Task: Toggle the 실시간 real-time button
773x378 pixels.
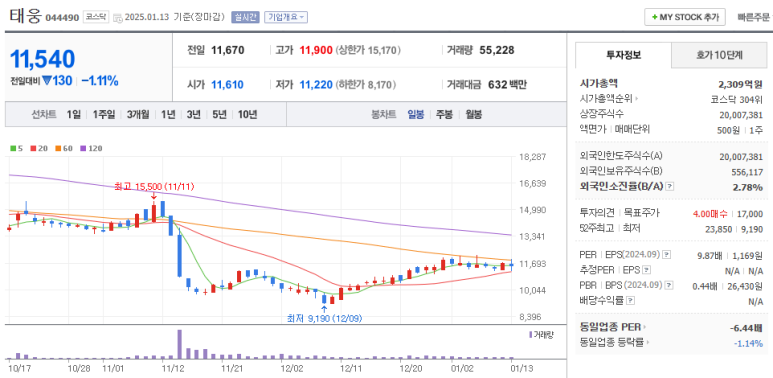Action: pyautogui.click(x=251, y=17)
